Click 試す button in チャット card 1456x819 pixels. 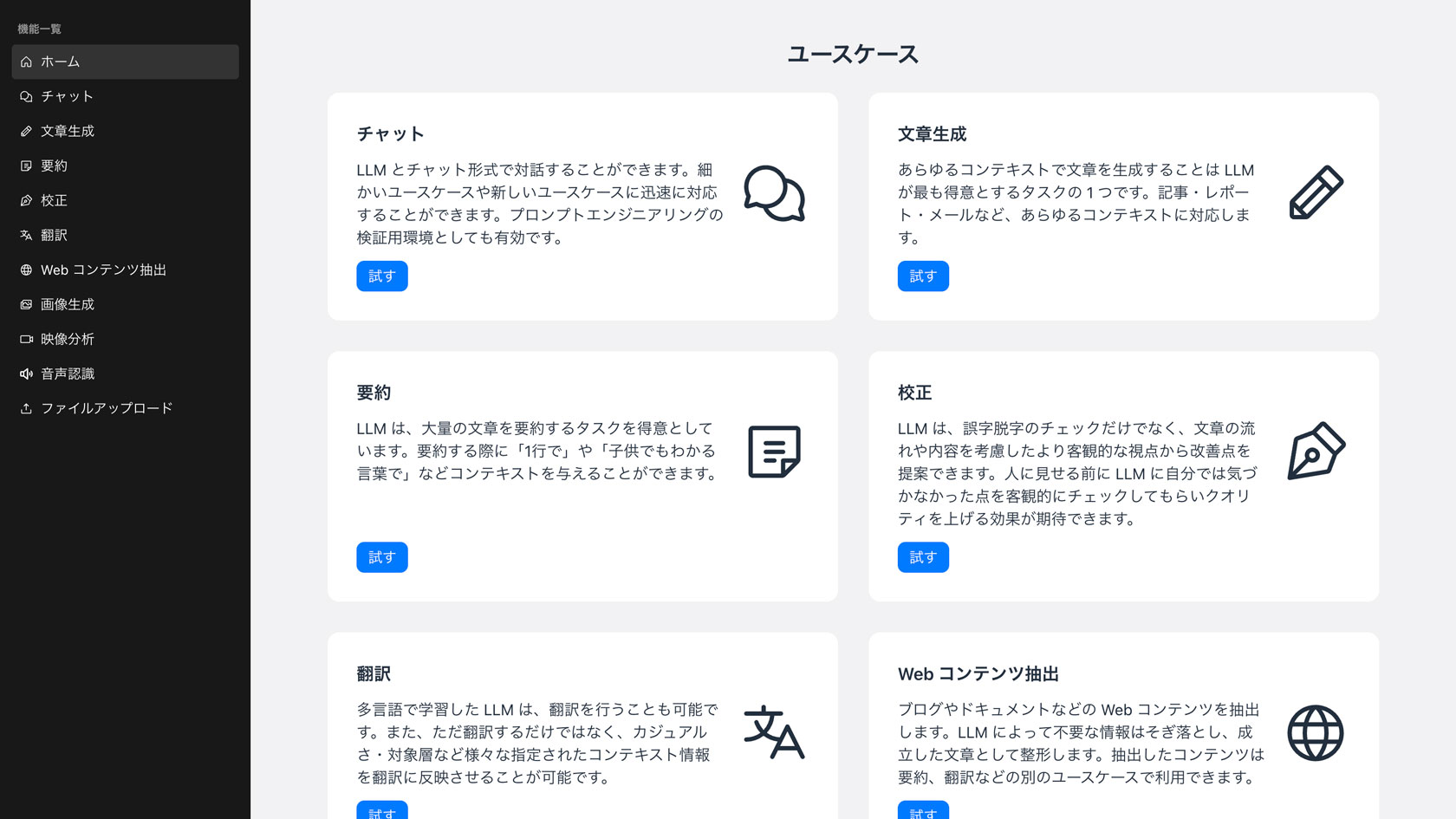(382, 276)
